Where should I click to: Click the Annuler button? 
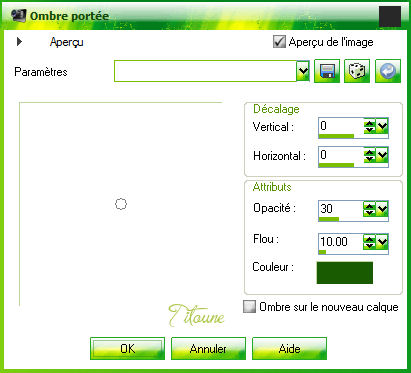(208, 348)
